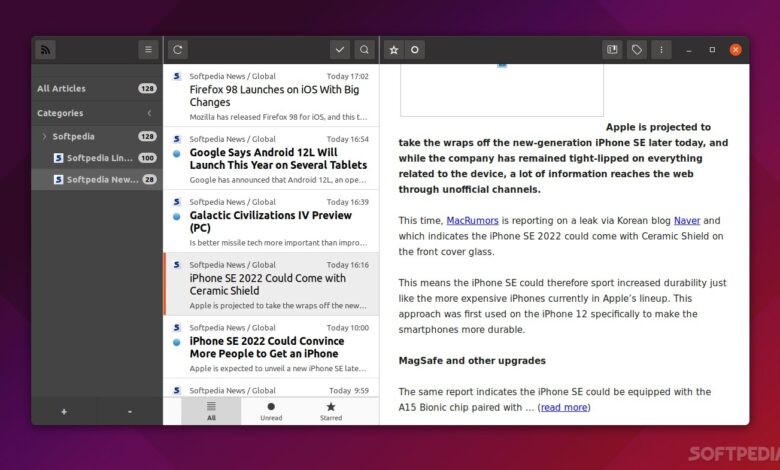Select All Articles in sidebar
This screenshot has height=470, width=780.
click(x=97, y=89)
